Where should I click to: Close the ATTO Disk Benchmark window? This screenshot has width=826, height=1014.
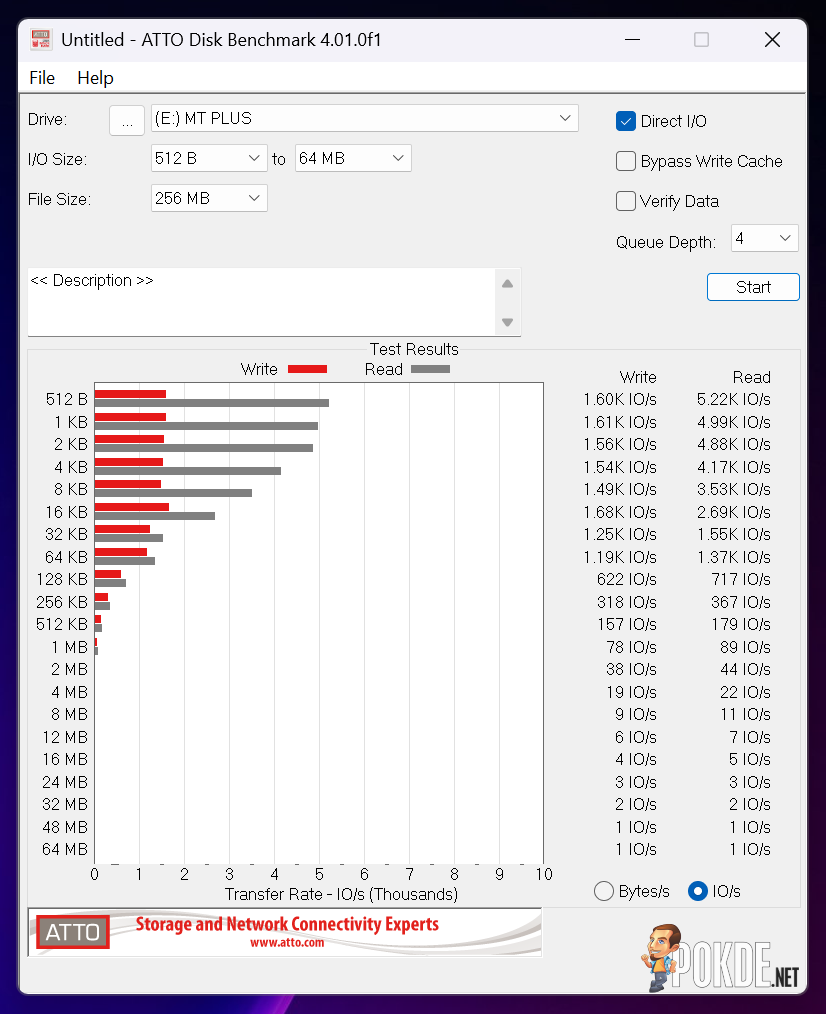click(772, 39)
